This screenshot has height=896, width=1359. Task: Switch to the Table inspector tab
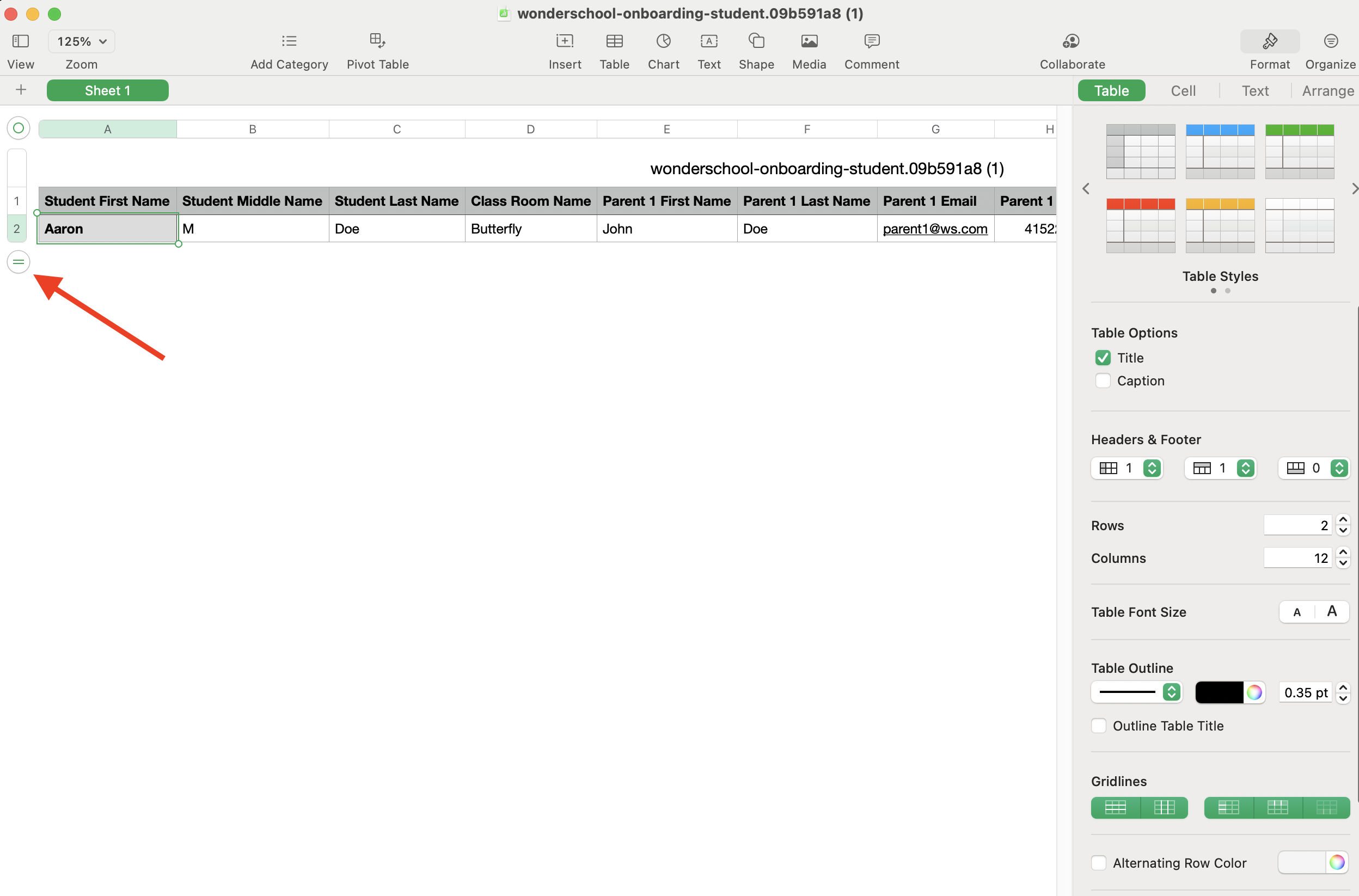[x=1111, y=90]
